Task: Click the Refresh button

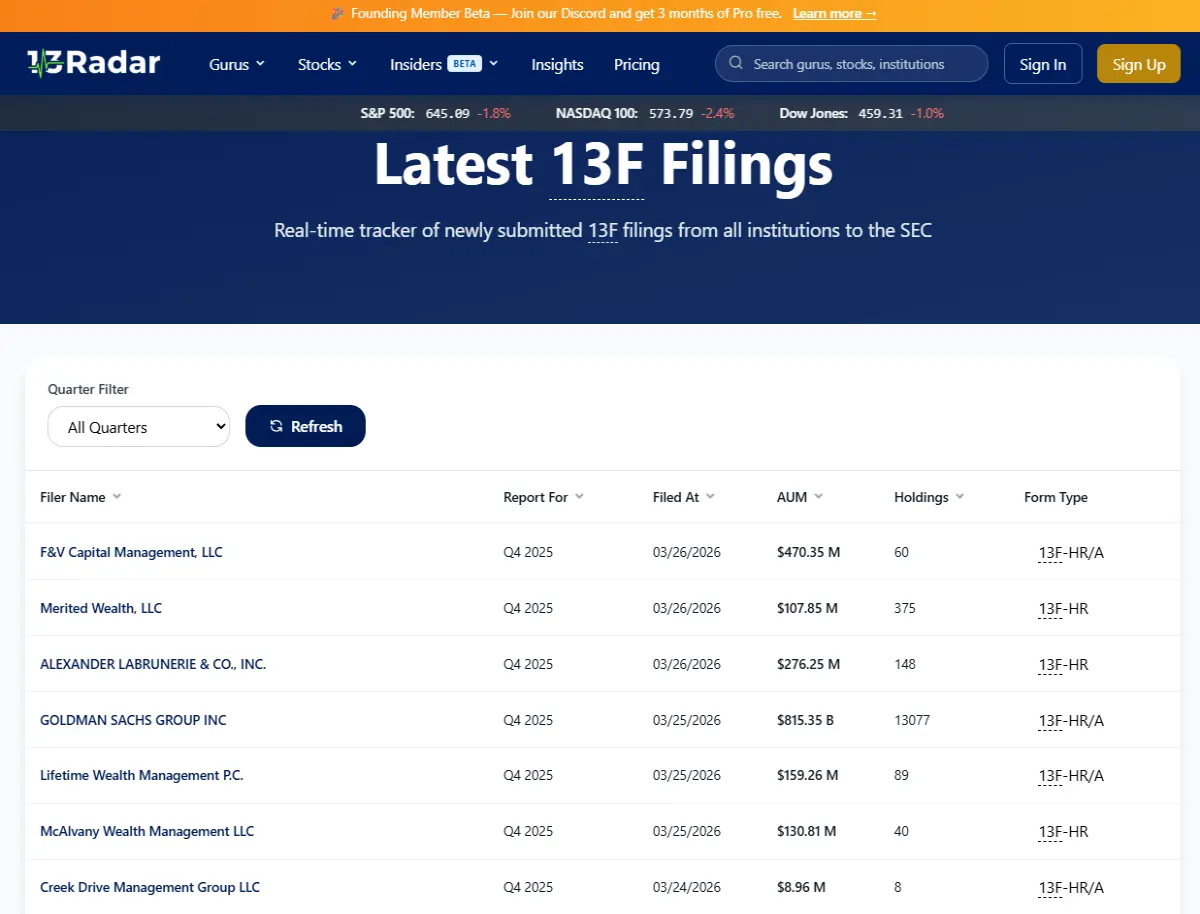Action: point(305,426)
